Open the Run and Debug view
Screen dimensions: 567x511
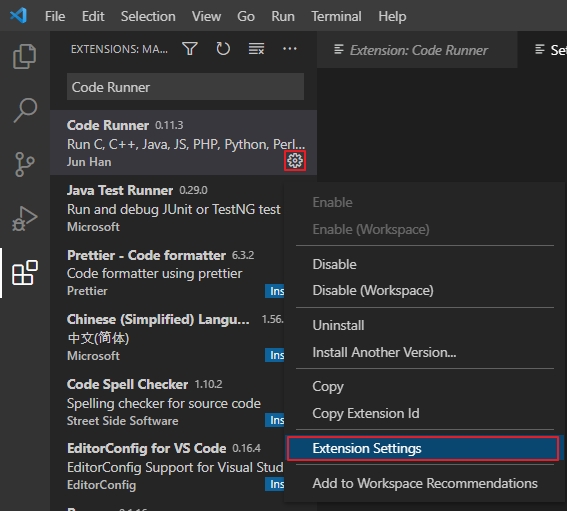(25, 218)
